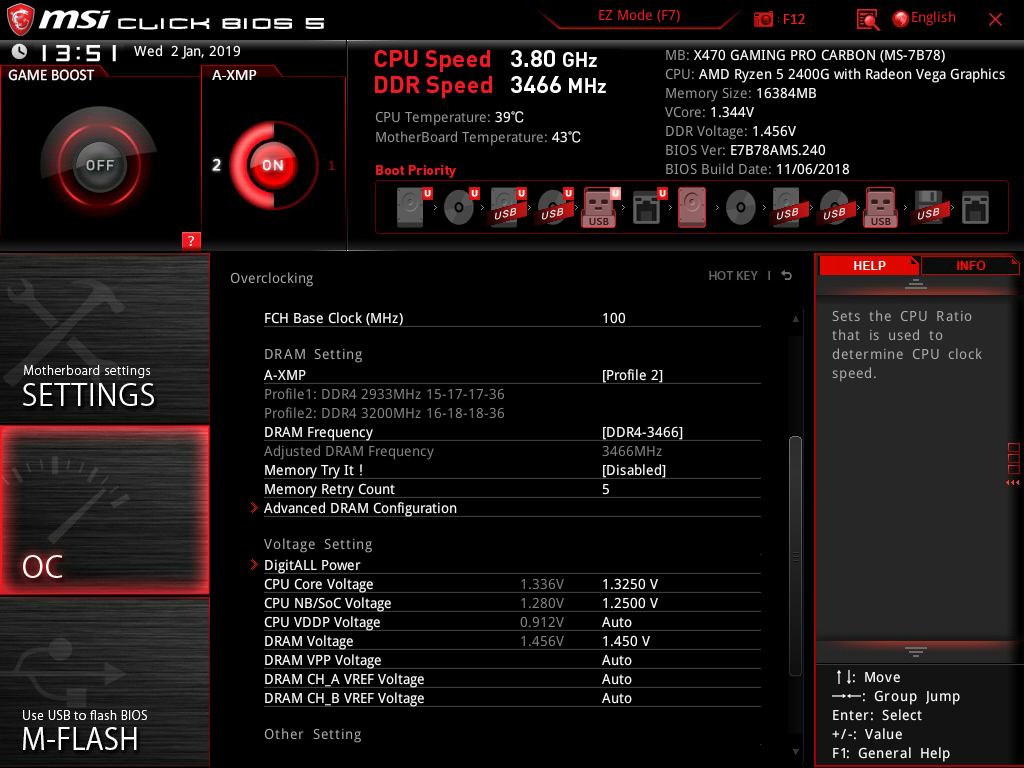Screen dimensions: 1024x768
Task: Edit the Memory Retry Count value 5
Action: coord(605,489)
